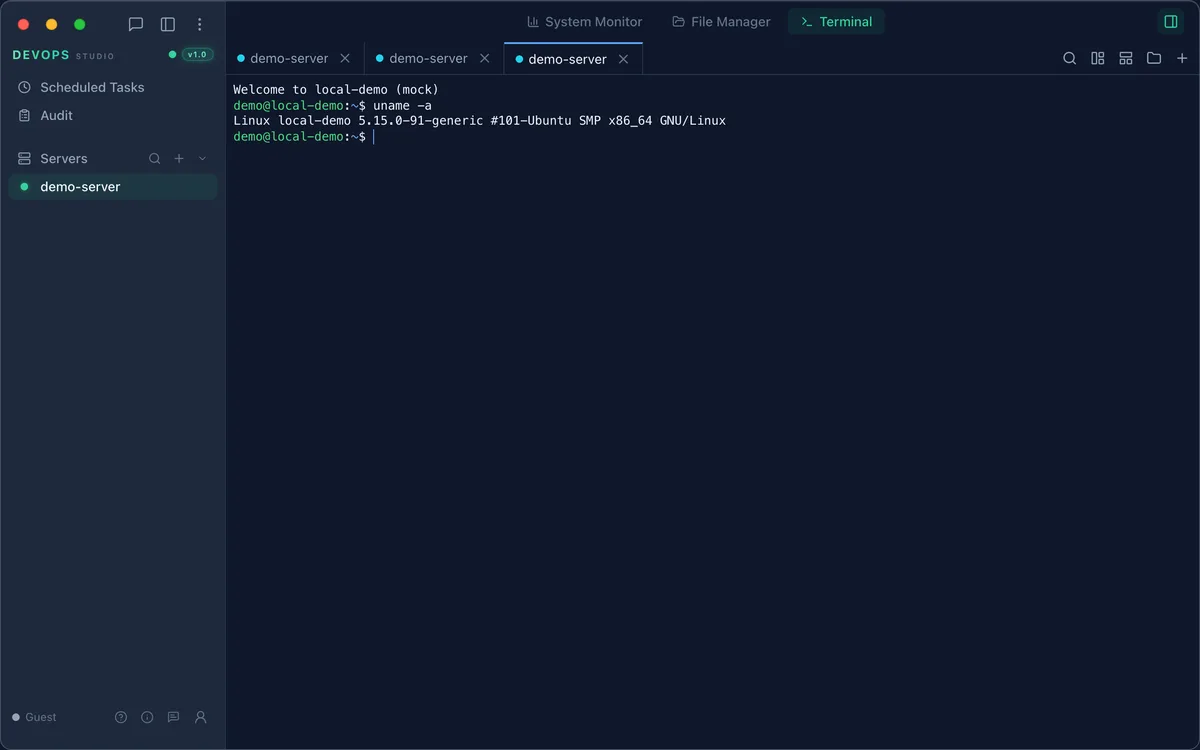This screenshot has height=750, width=1200.
Task: Open the chat bubble icon in title bar
Action: 136,24
